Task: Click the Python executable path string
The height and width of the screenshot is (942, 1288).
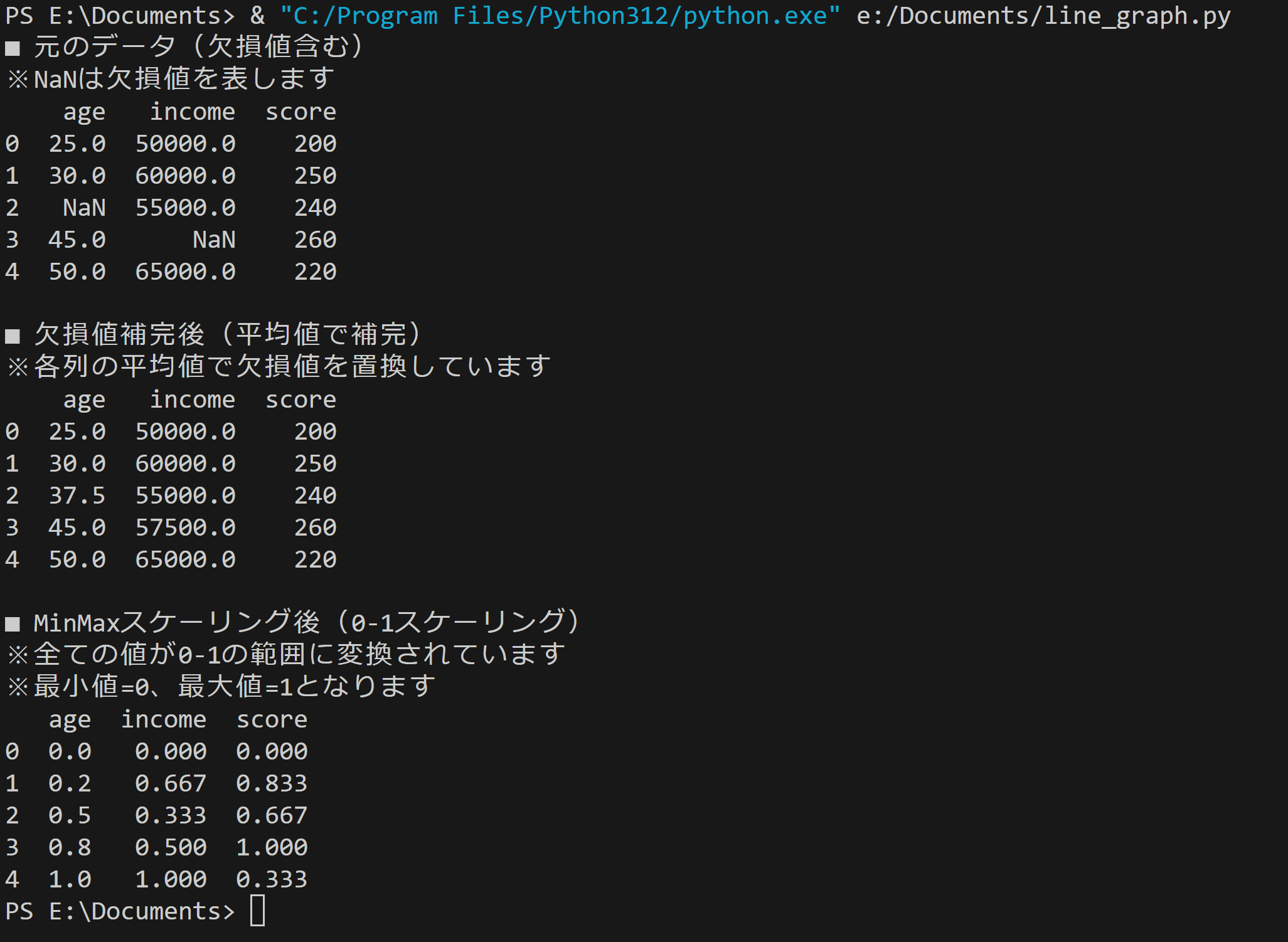Action: 560,16
